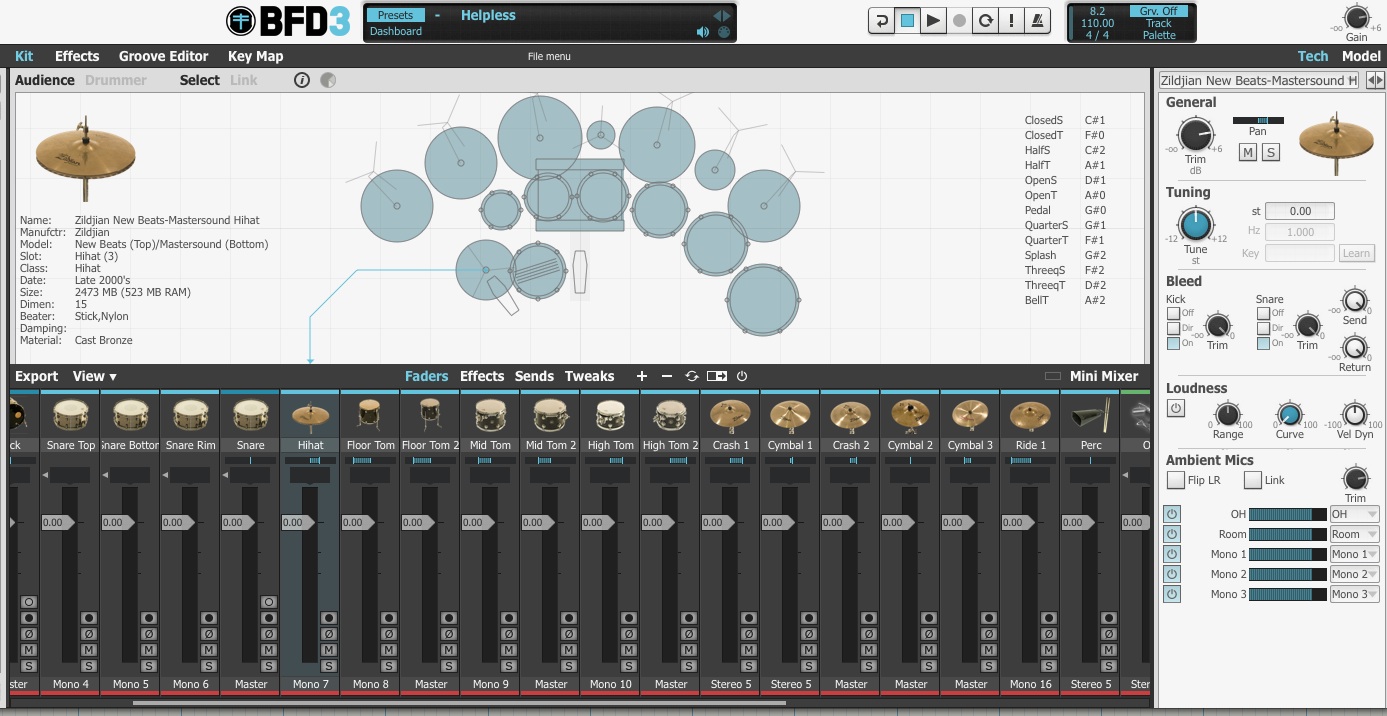Set Kick bleed to Off

pos(1173,313)
